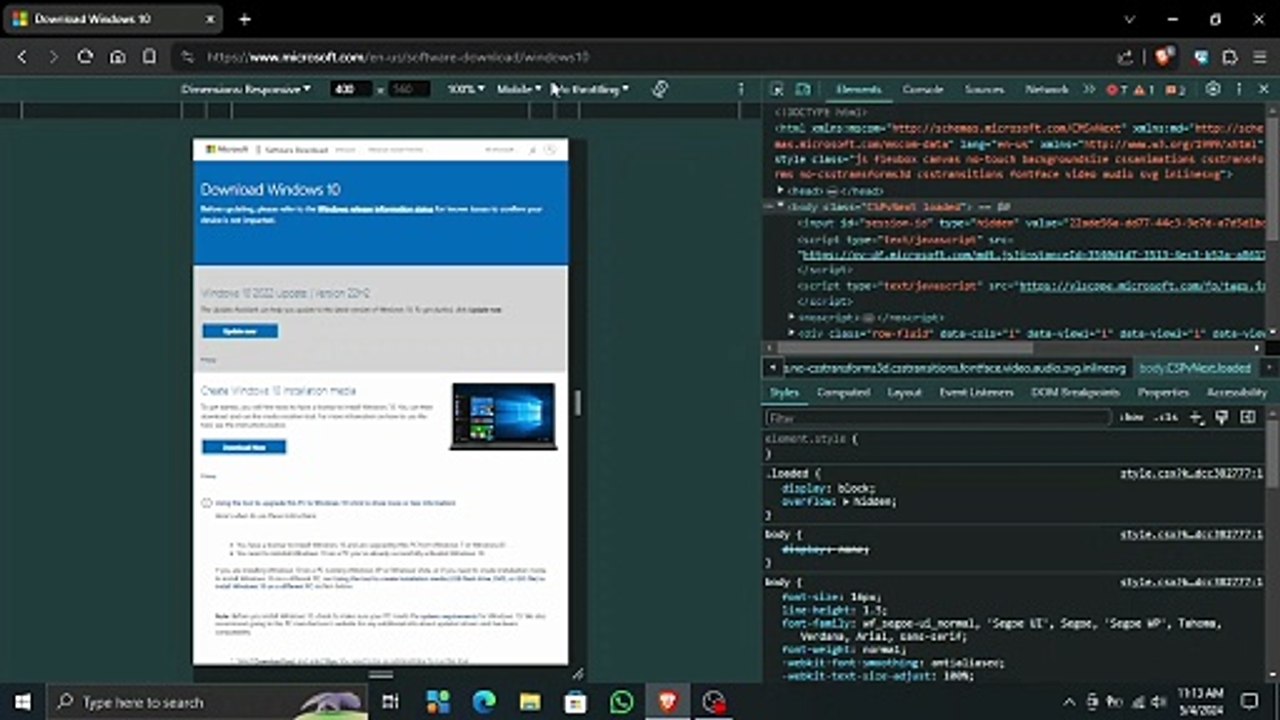Open the No throttling dropdown
The width and height of the screenshot is (1280, 720).
point(590,89)
